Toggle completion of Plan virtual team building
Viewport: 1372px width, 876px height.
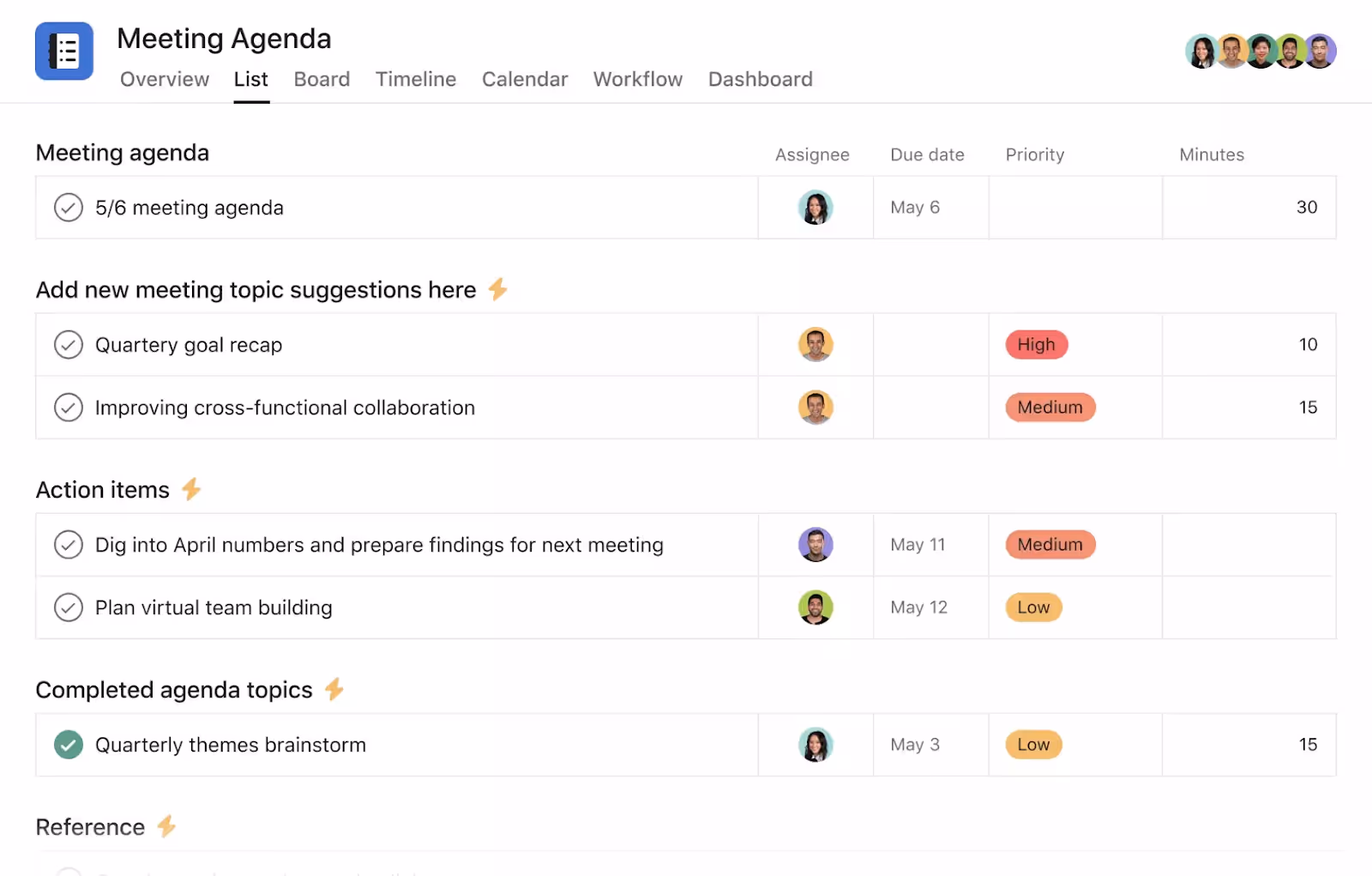point(69,607)
